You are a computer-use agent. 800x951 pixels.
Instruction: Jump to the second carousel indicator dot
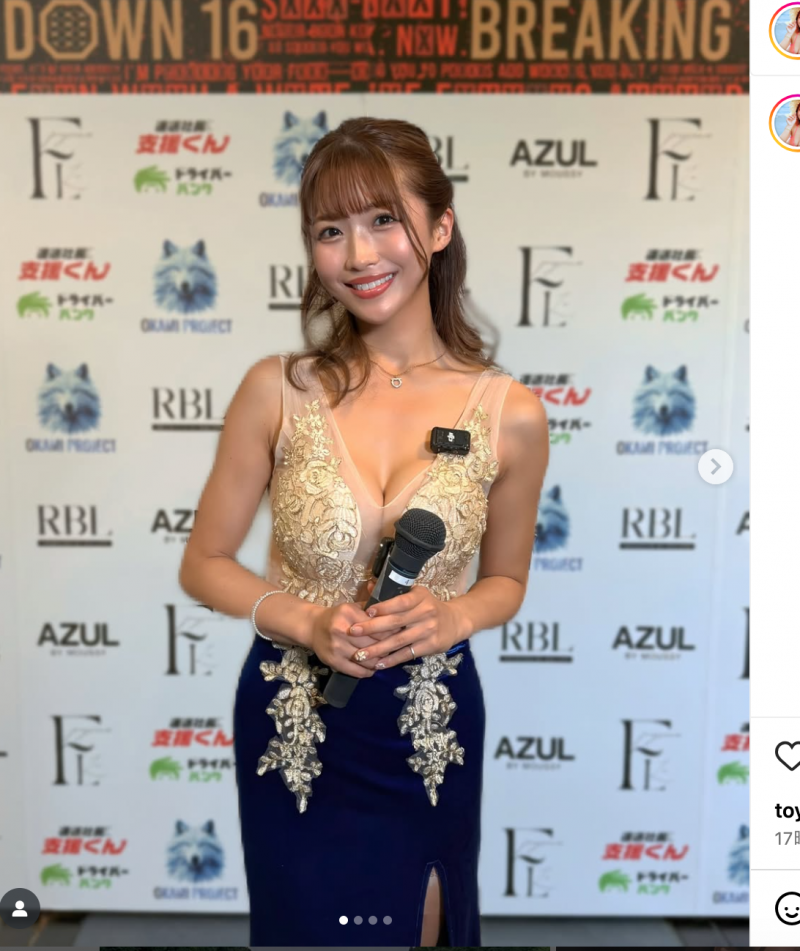(x=358, y=920)
